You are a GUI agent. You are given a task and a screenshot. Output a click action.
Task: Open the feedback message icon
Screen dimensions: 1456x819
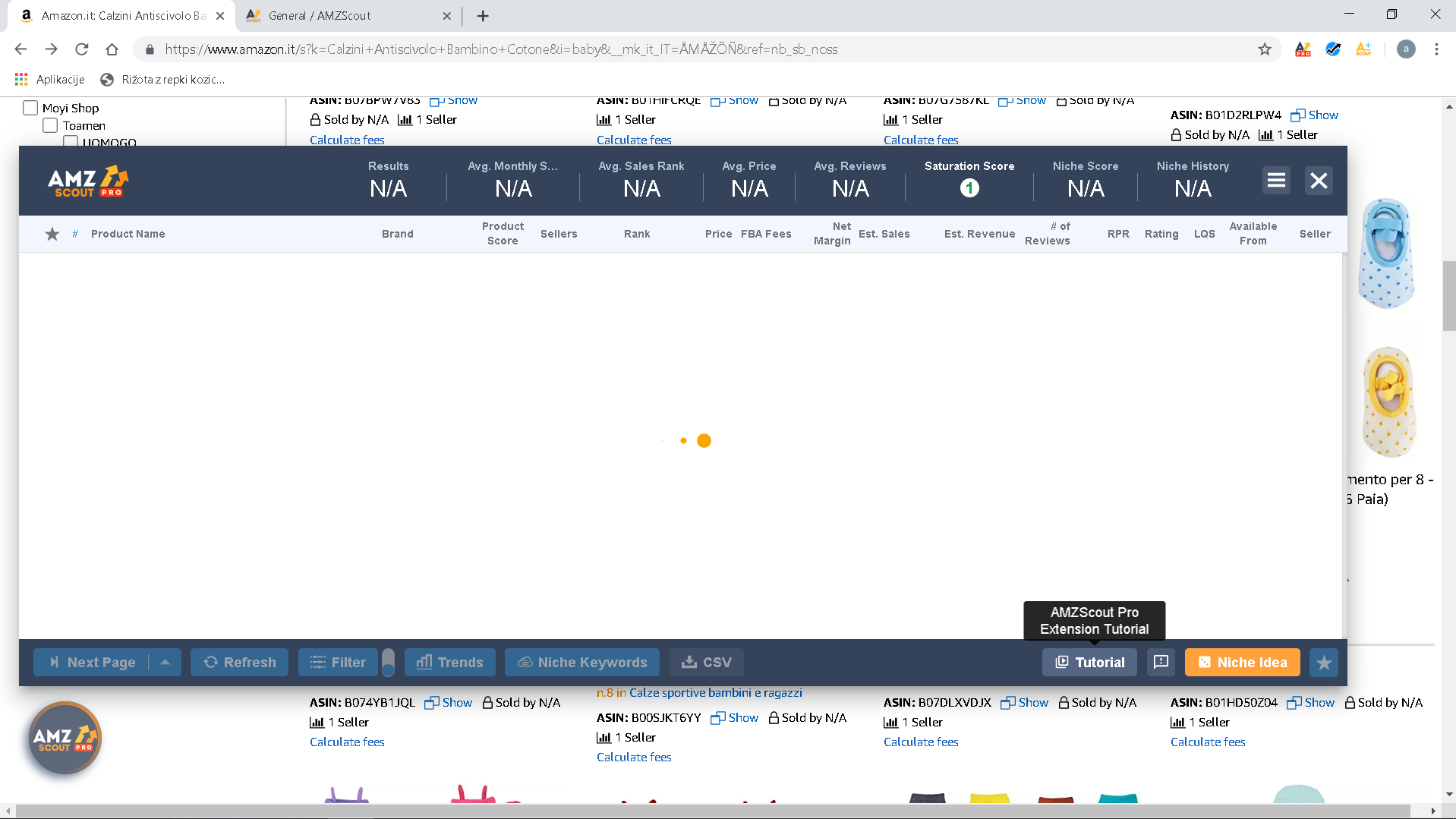click(1161, 663)
